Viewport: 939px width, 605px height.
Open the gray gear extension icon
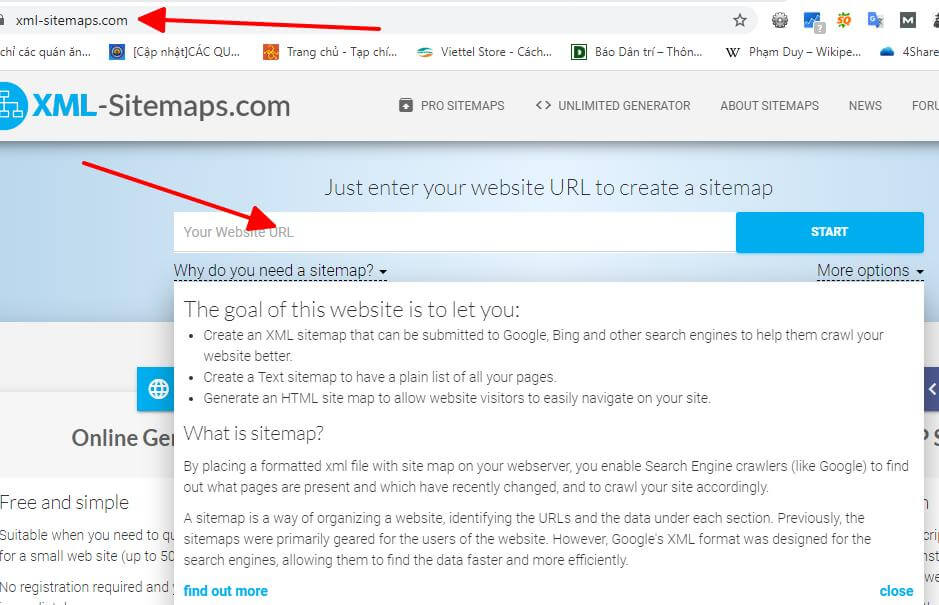[780, 20]
